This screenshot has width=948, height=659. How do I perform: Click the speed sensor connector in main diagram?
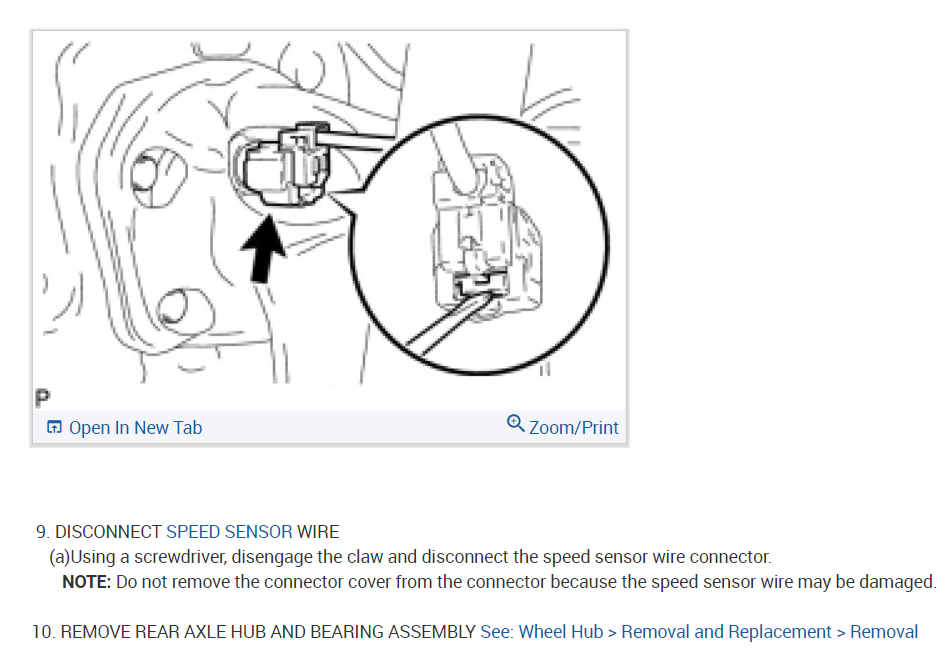(x=285, y=167)
